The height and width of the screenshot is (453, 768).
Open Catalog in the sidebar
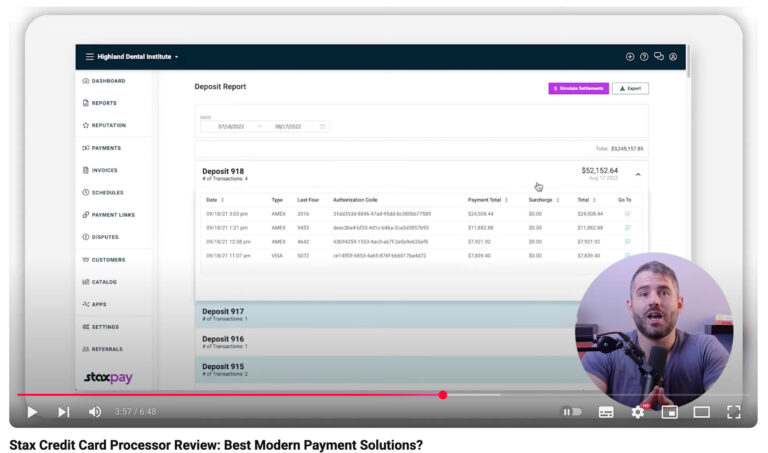pyautogui.click(x=99, y=282)
